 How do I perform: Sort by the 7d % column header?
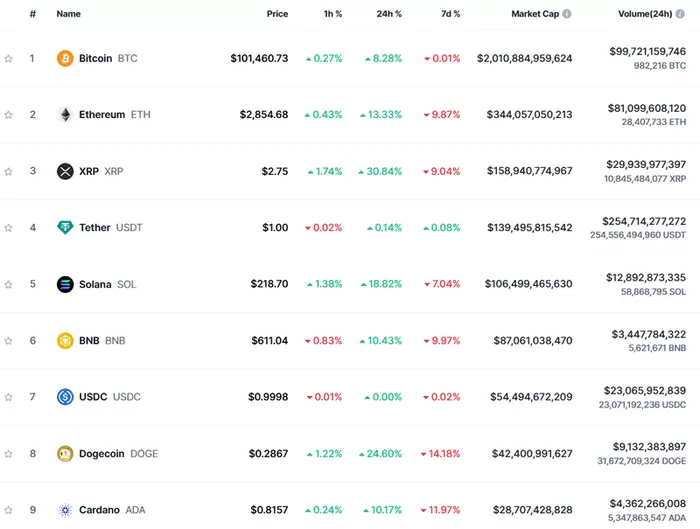point(450,14)
